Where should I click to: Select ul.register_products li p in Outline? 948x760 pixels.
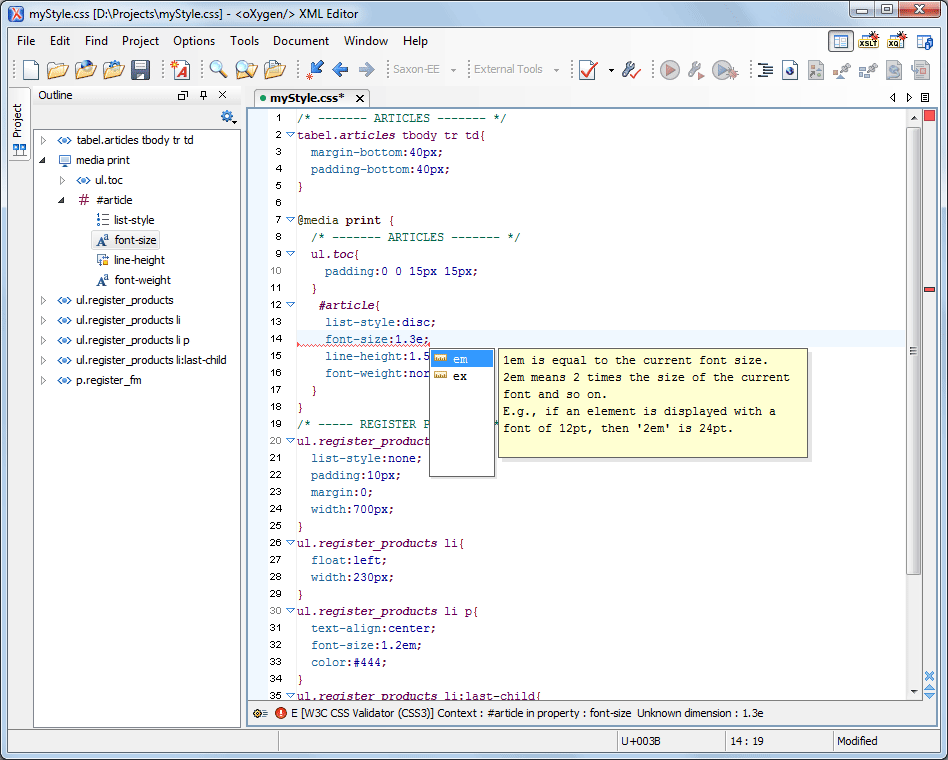(123, 340)
